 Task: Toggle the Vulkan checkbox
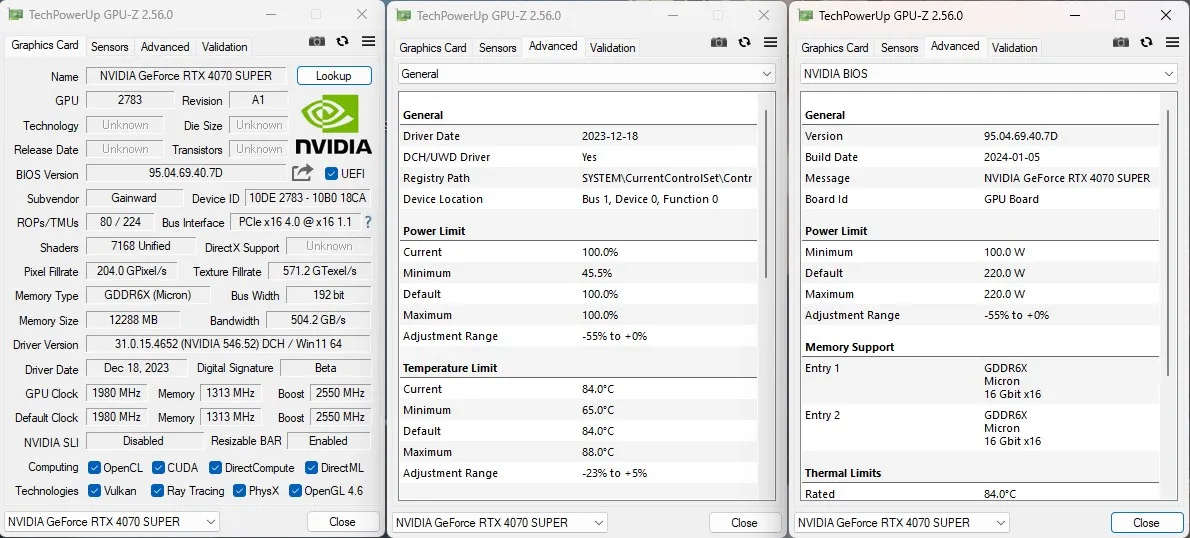pyautogui.click(x=95, y=490)
